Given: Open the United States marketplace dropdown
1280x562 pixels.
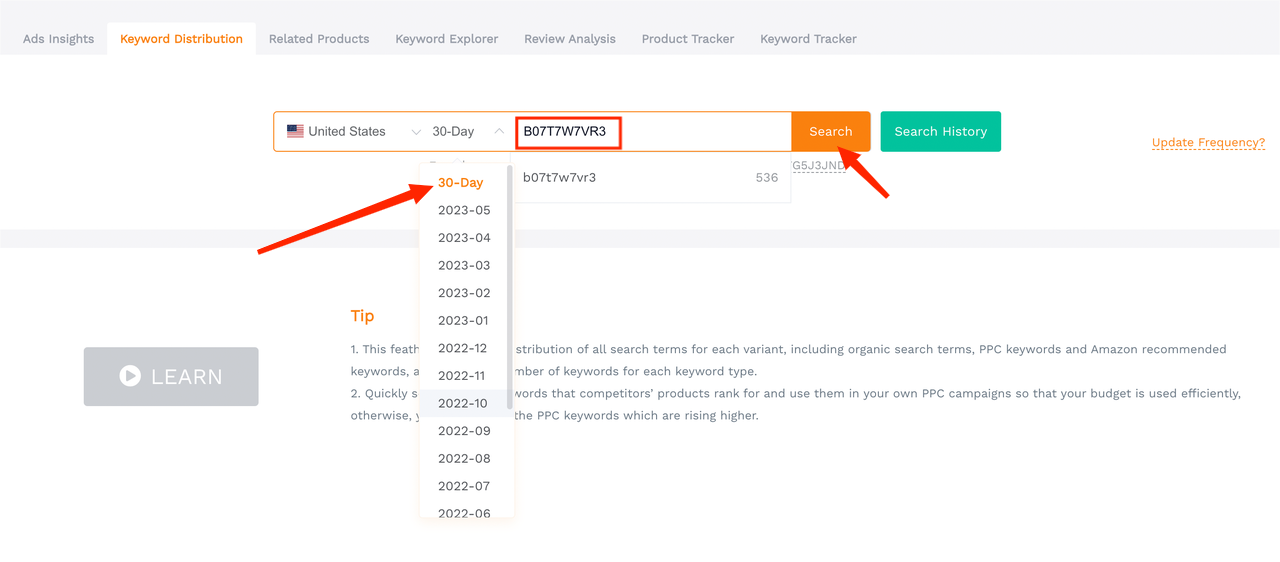Looking at the screenshot, I should point(354,132).
